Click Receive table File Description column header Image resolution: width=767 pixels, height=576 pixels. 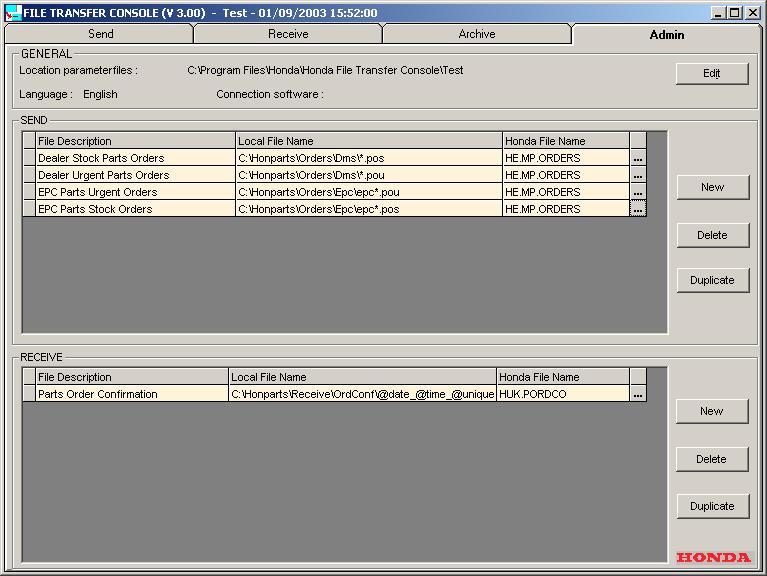pyautogui.click(x=132, y=377)
